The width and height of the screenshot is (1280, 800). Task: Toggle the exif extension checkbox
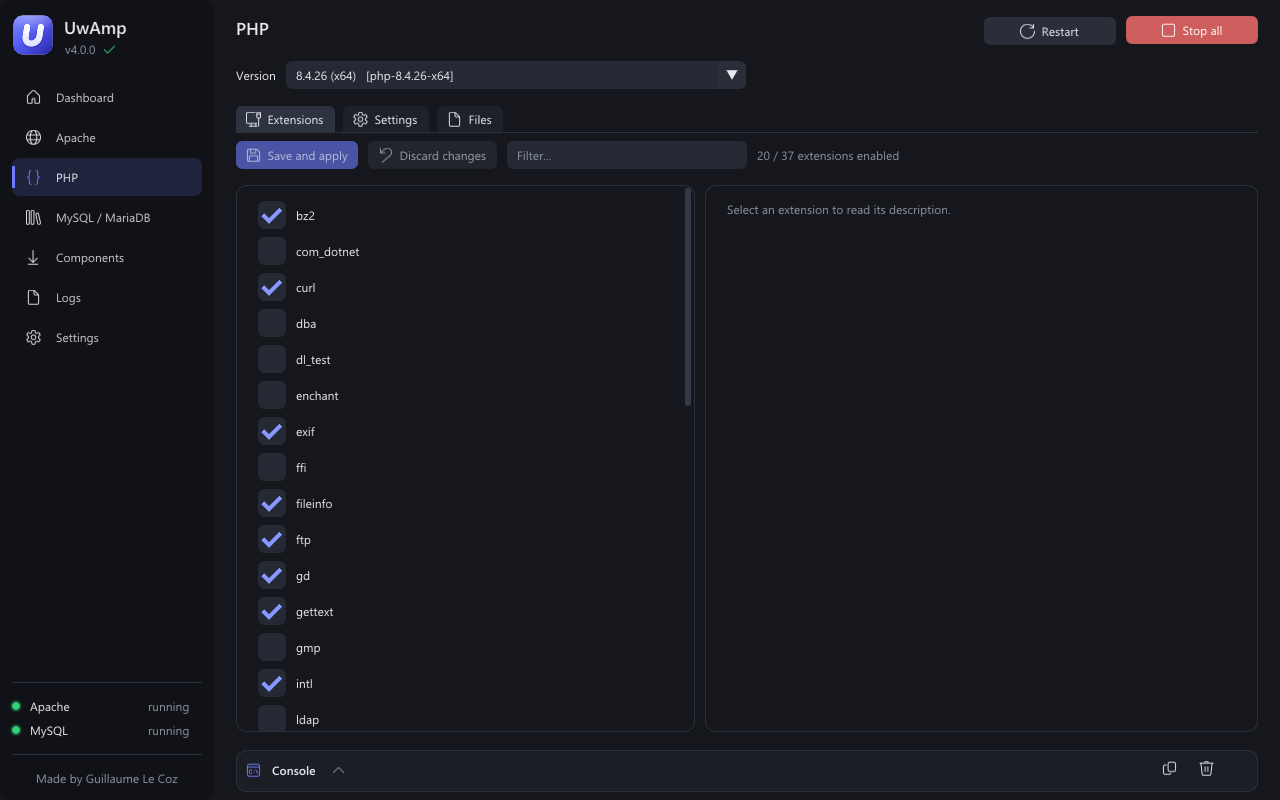[x=272, y=432]
